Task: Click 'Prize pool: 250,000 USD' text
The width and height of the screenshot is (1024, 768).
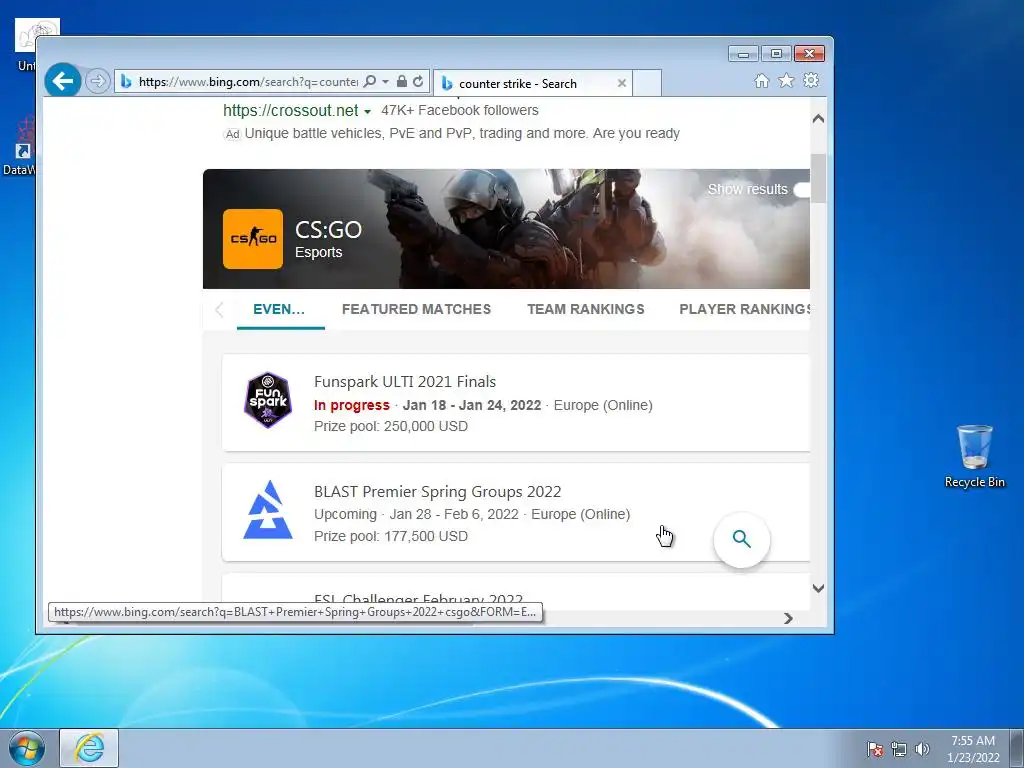Action: pos(391,426)
